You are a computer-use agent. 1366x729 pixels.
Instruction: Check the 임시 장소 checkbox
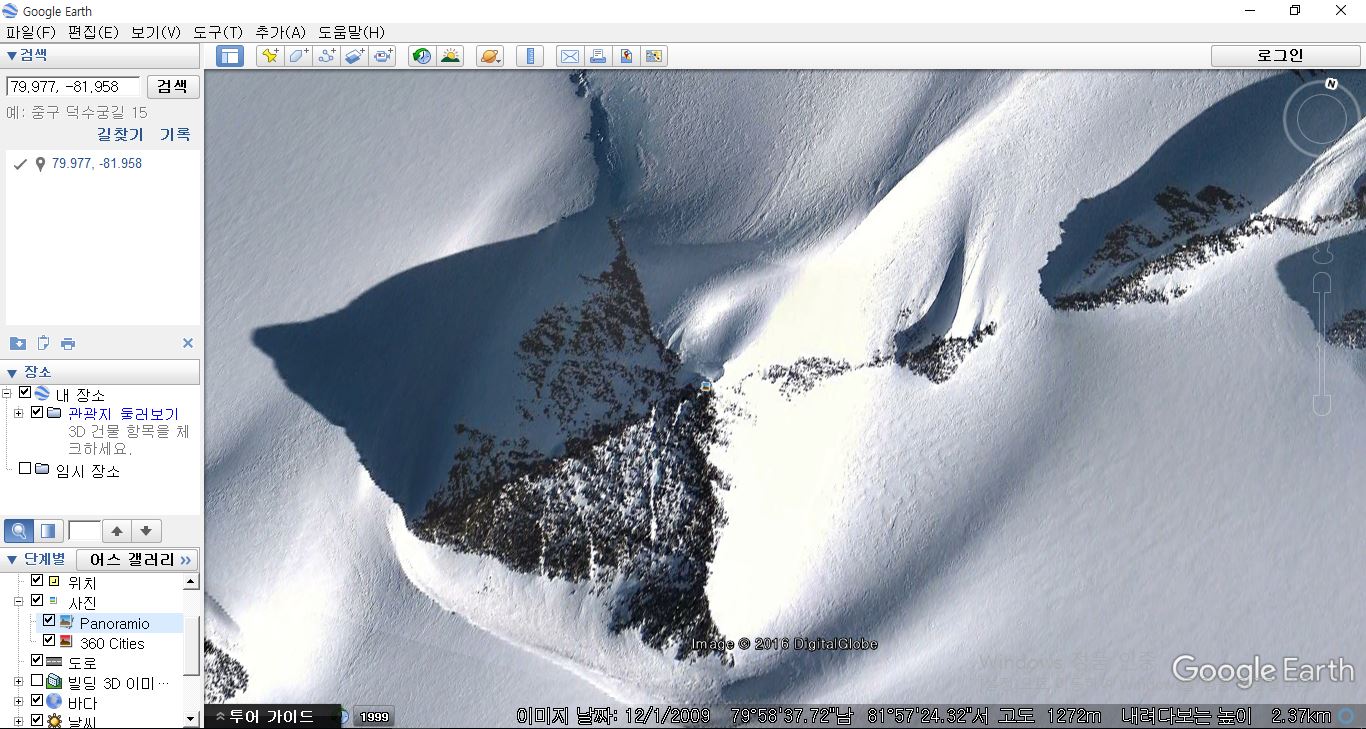[26, 468]
